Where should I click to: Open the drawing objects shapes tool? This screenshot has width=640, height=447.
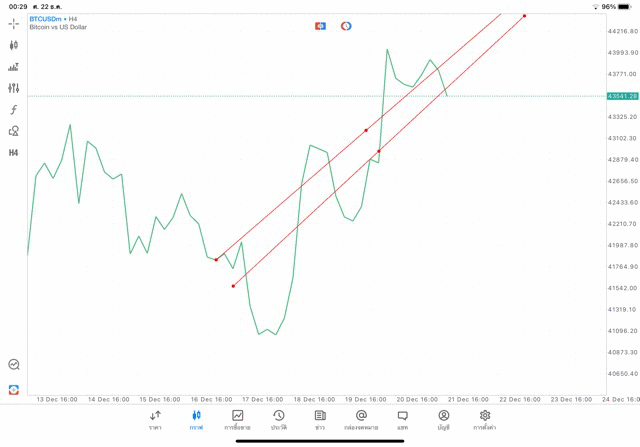(14, 131)
